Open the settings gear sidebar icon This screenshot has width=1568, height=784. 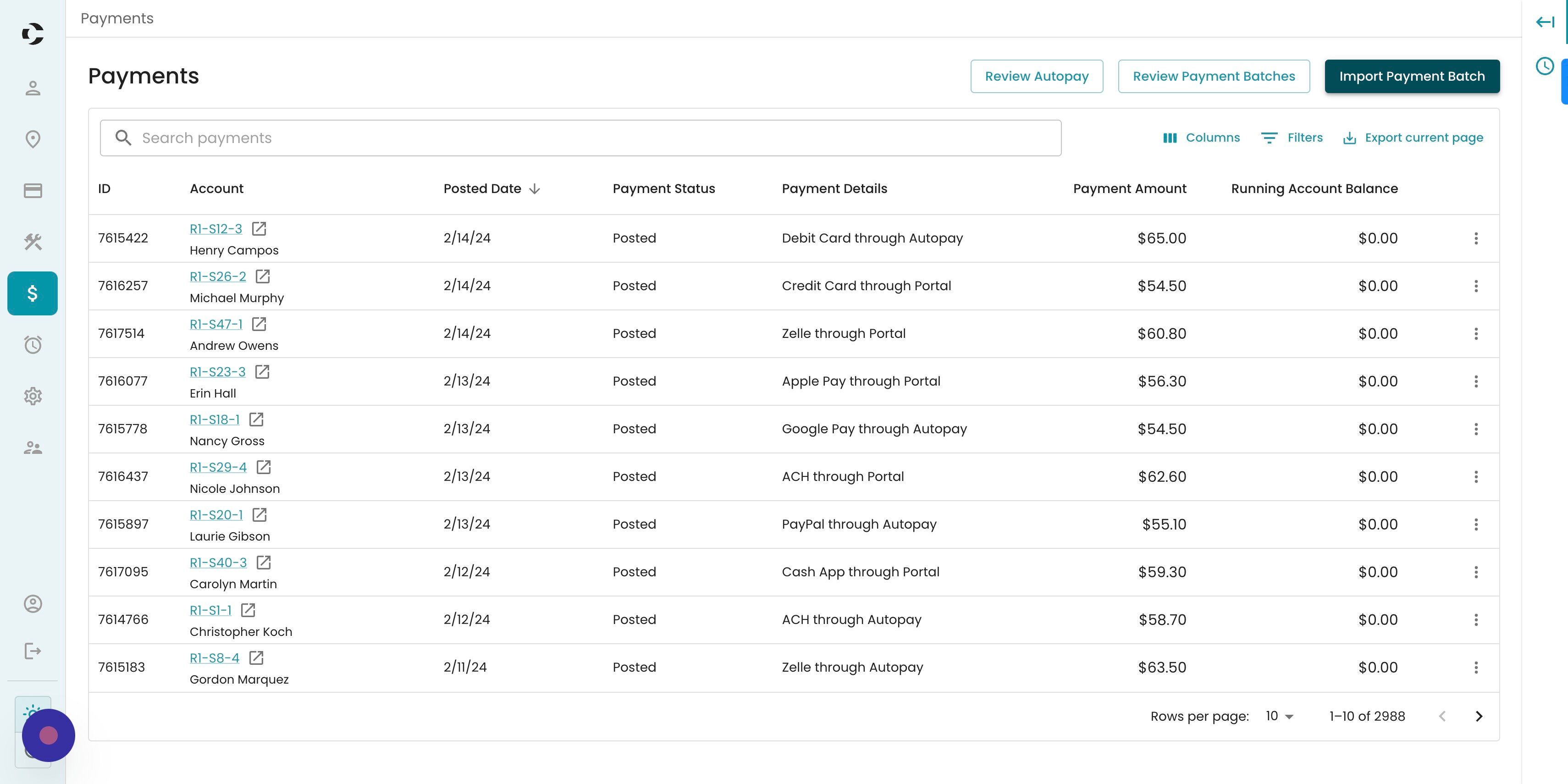[33, 396]
